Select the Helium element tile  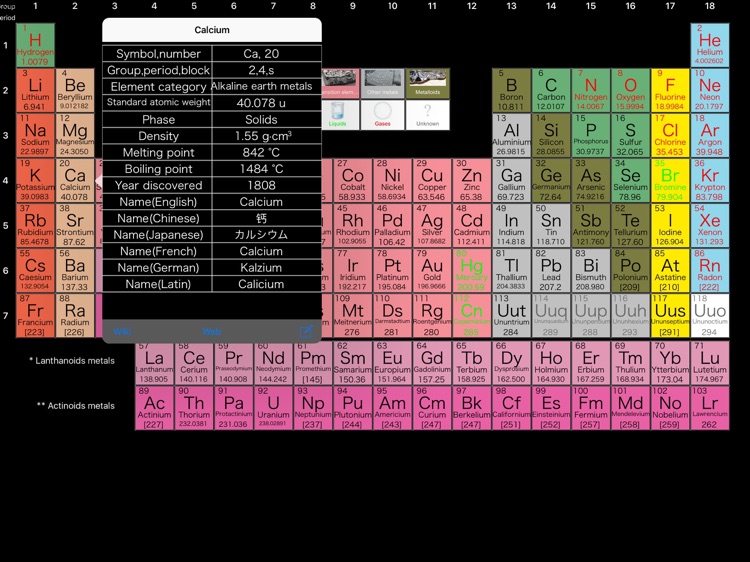coord(710,45)
